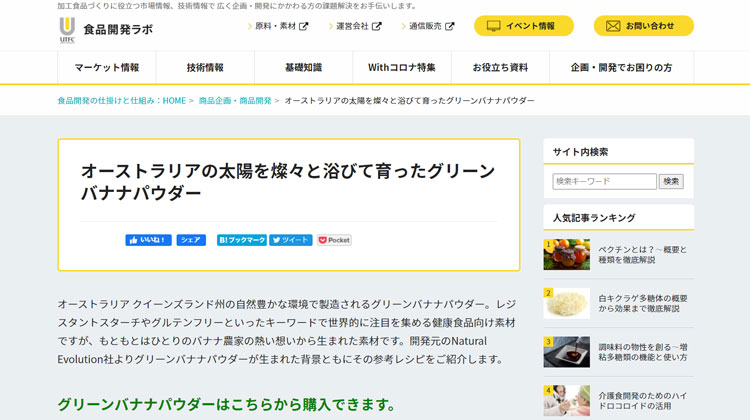Viewport: 750px width, 420px height.
Task: Click the お問い合わせ mail button
Action: point(643,26)
